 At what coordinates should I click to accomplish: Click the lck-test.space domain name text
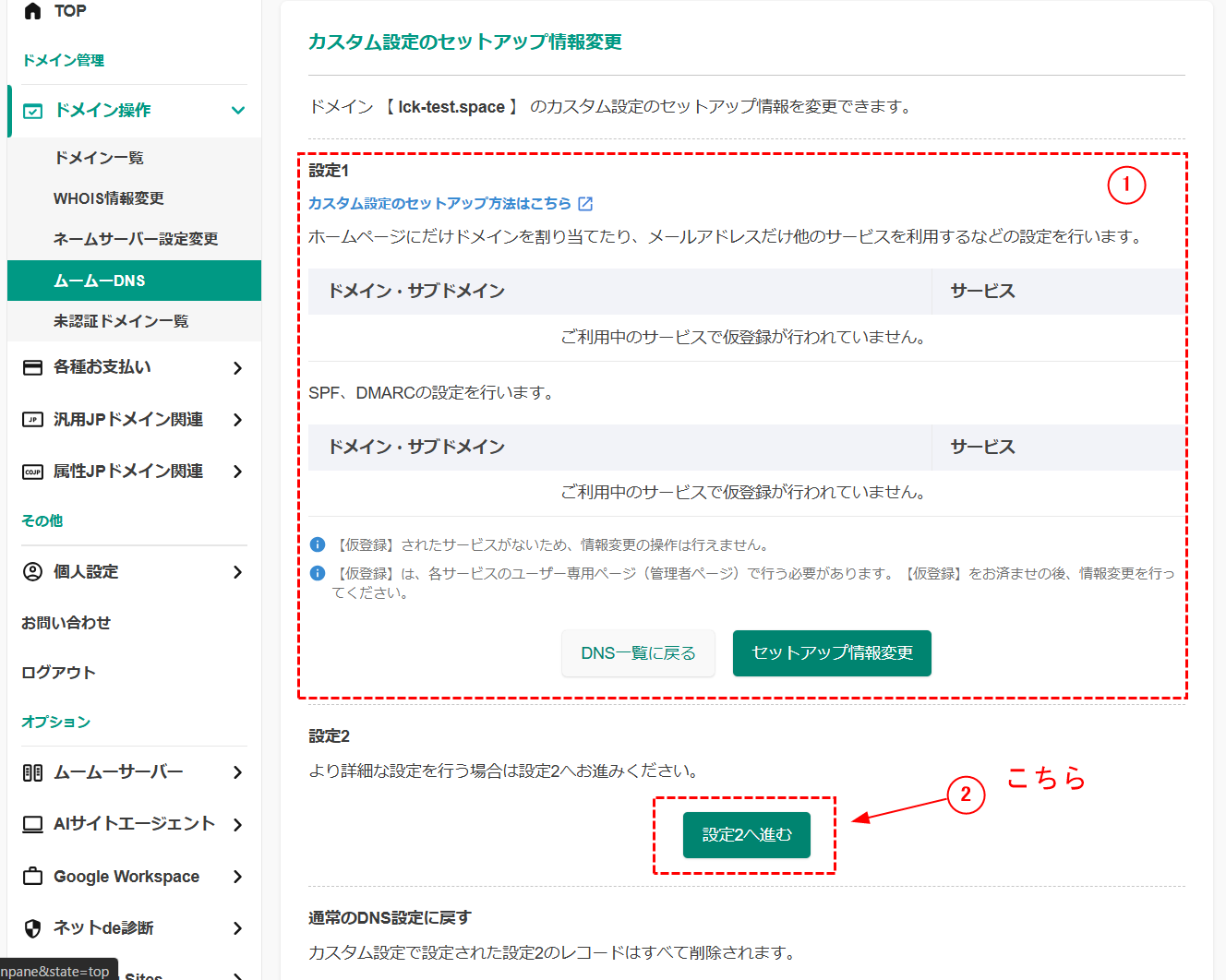coord(451,107)
